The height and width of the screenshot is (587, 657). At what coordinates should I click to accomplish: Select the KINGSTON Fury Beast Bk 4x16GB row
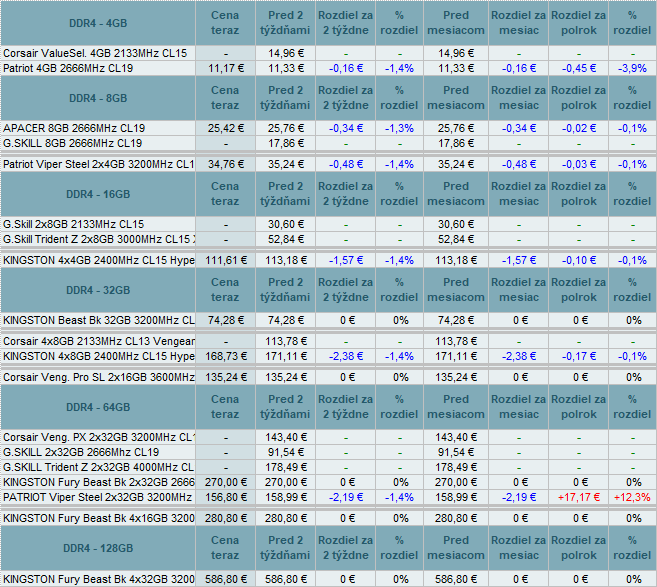coord(328,518)
